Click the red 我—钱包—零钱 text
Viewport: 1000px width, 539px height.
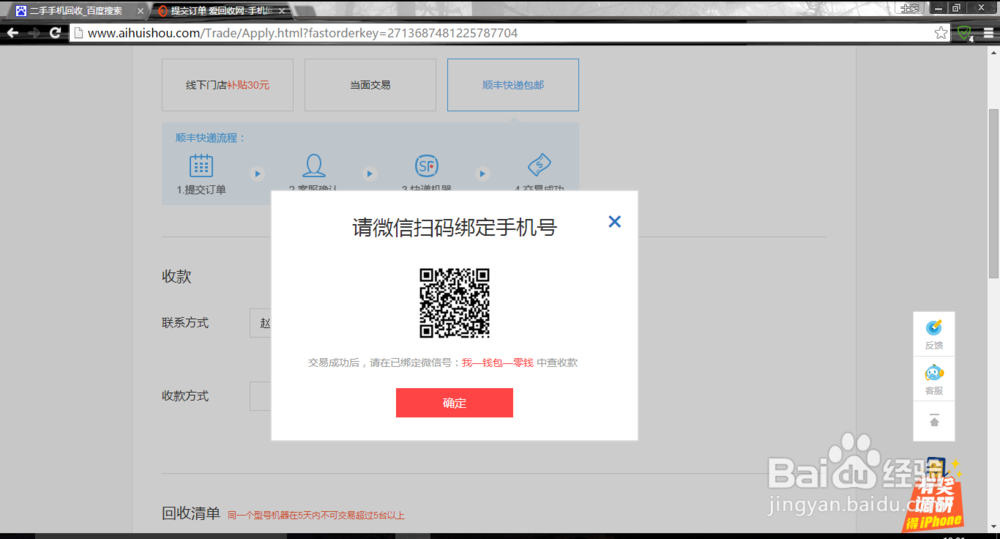(x=497, y=362)
